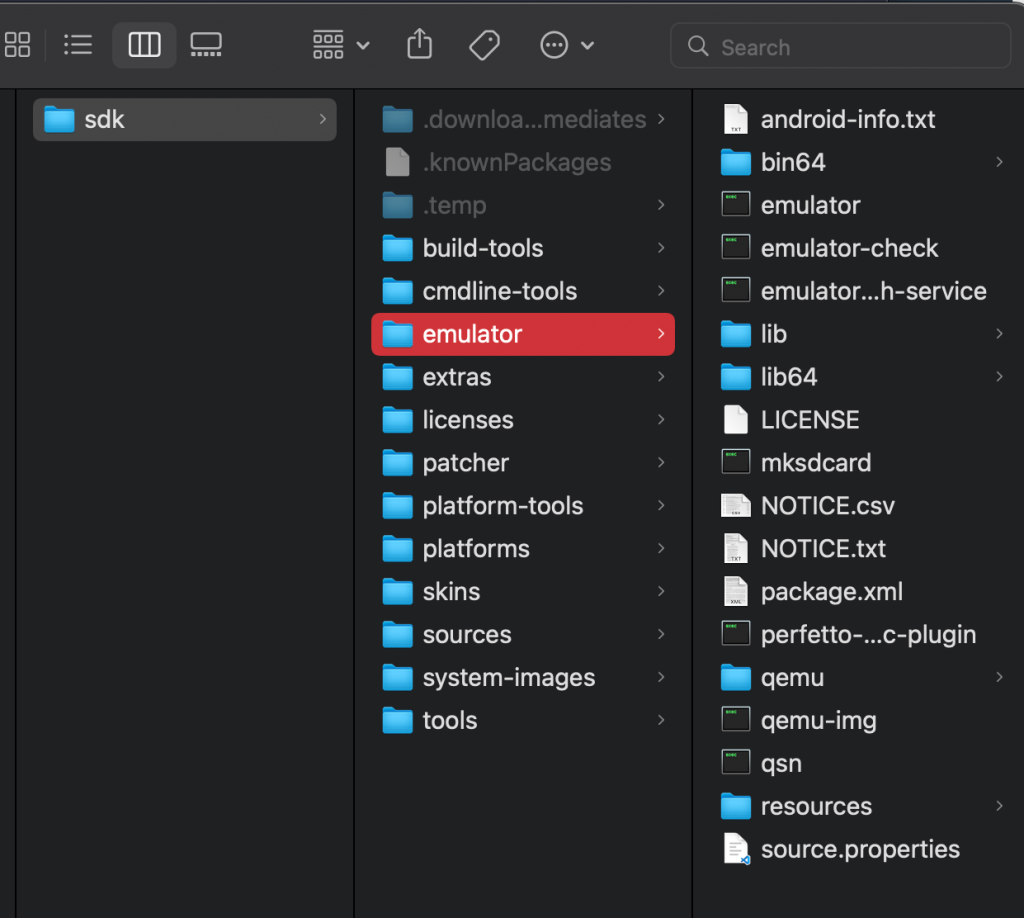Viewport: 1024px width, 918px height.
Task: Open the sources folder
Action: tap(523, 635)
